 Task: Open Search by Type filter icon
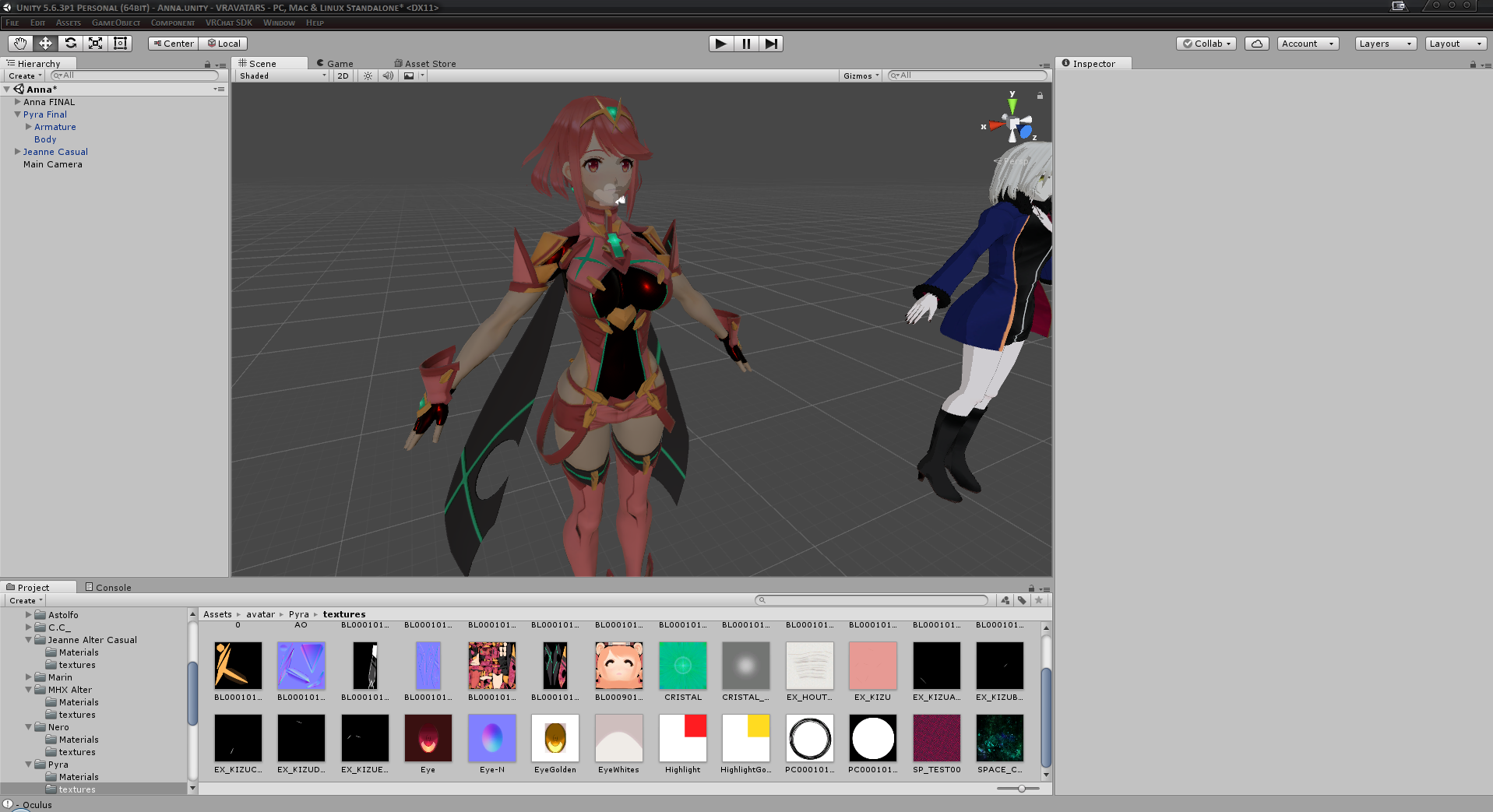tap(1005, 600)
